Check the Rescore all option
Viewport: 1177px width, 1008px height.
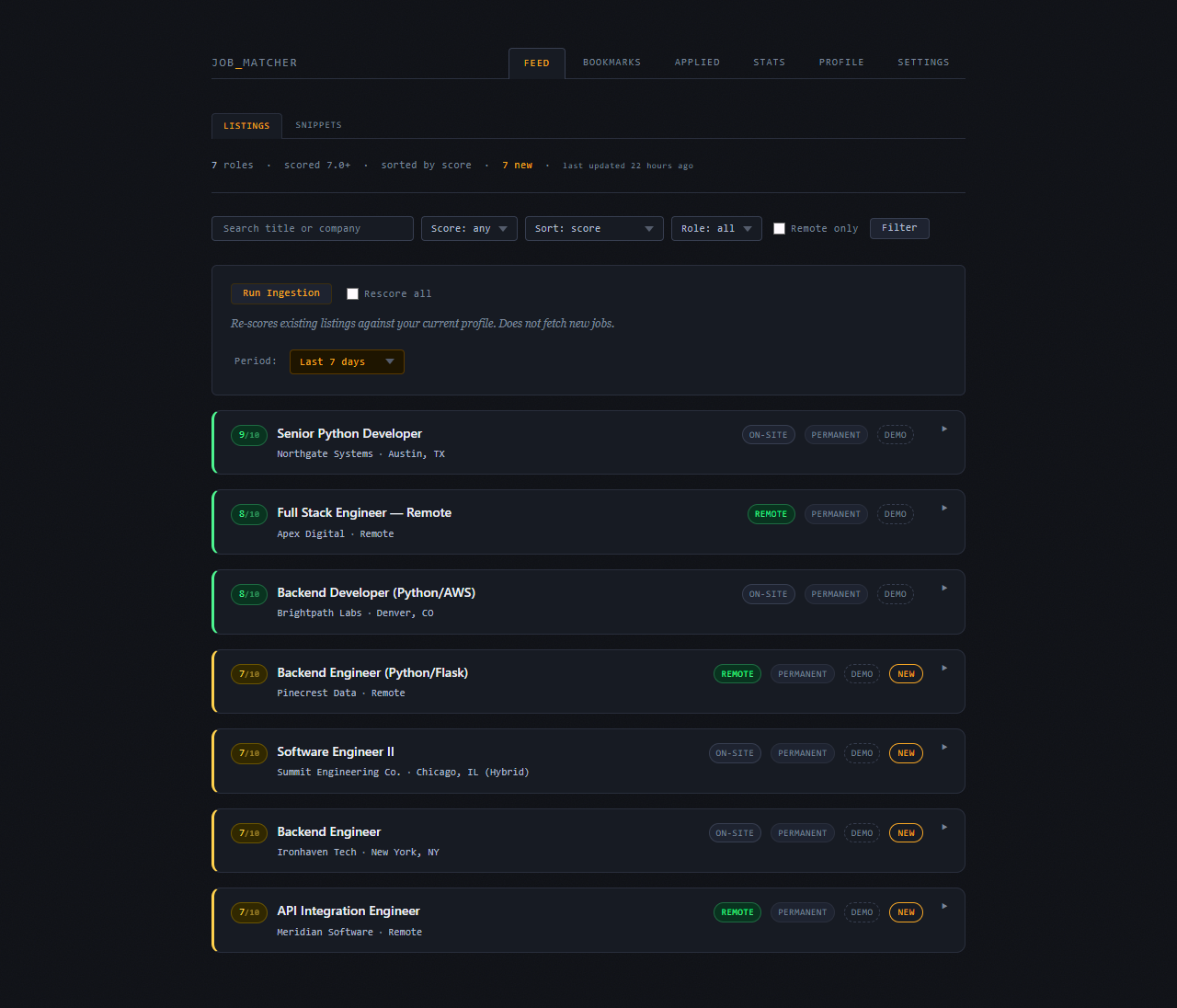pyautogui.click(x=352, y=293)
